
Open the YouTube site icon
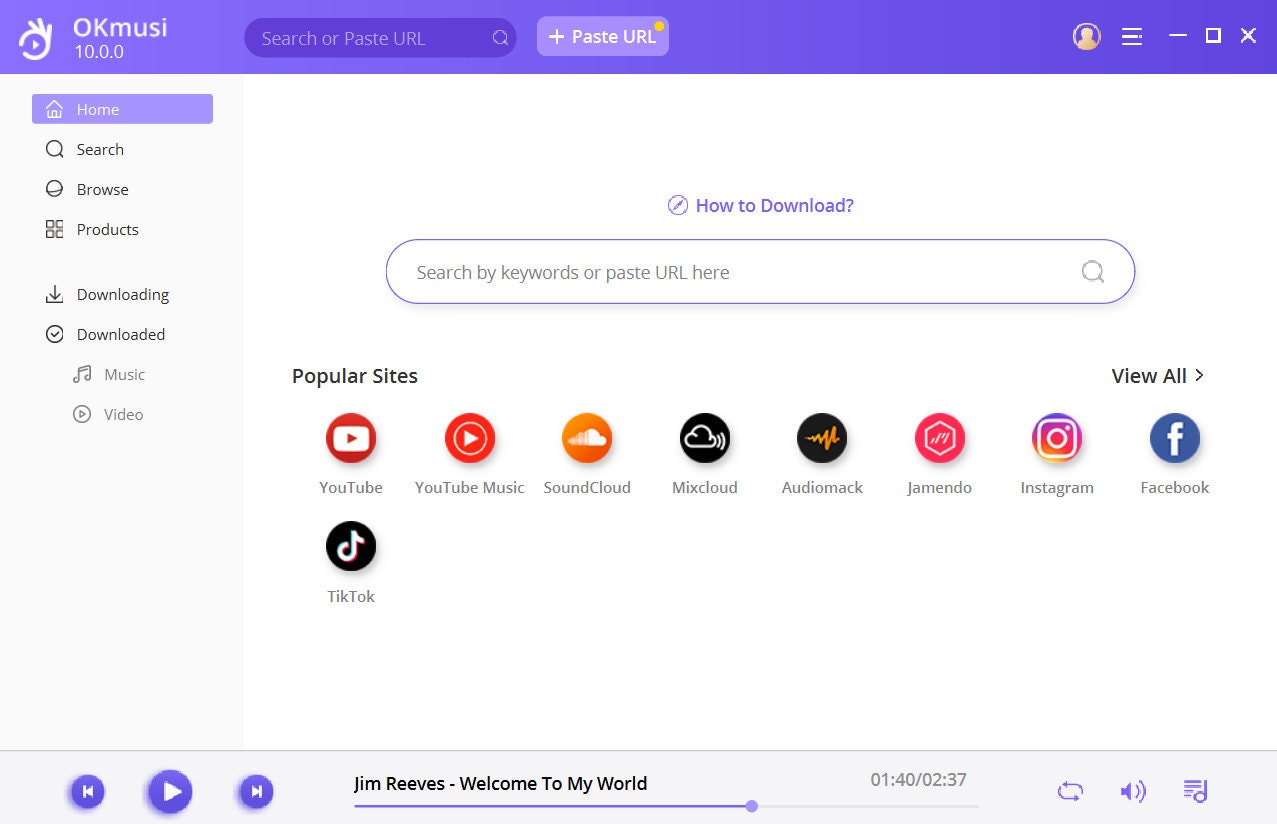click(x=351, y=438)
